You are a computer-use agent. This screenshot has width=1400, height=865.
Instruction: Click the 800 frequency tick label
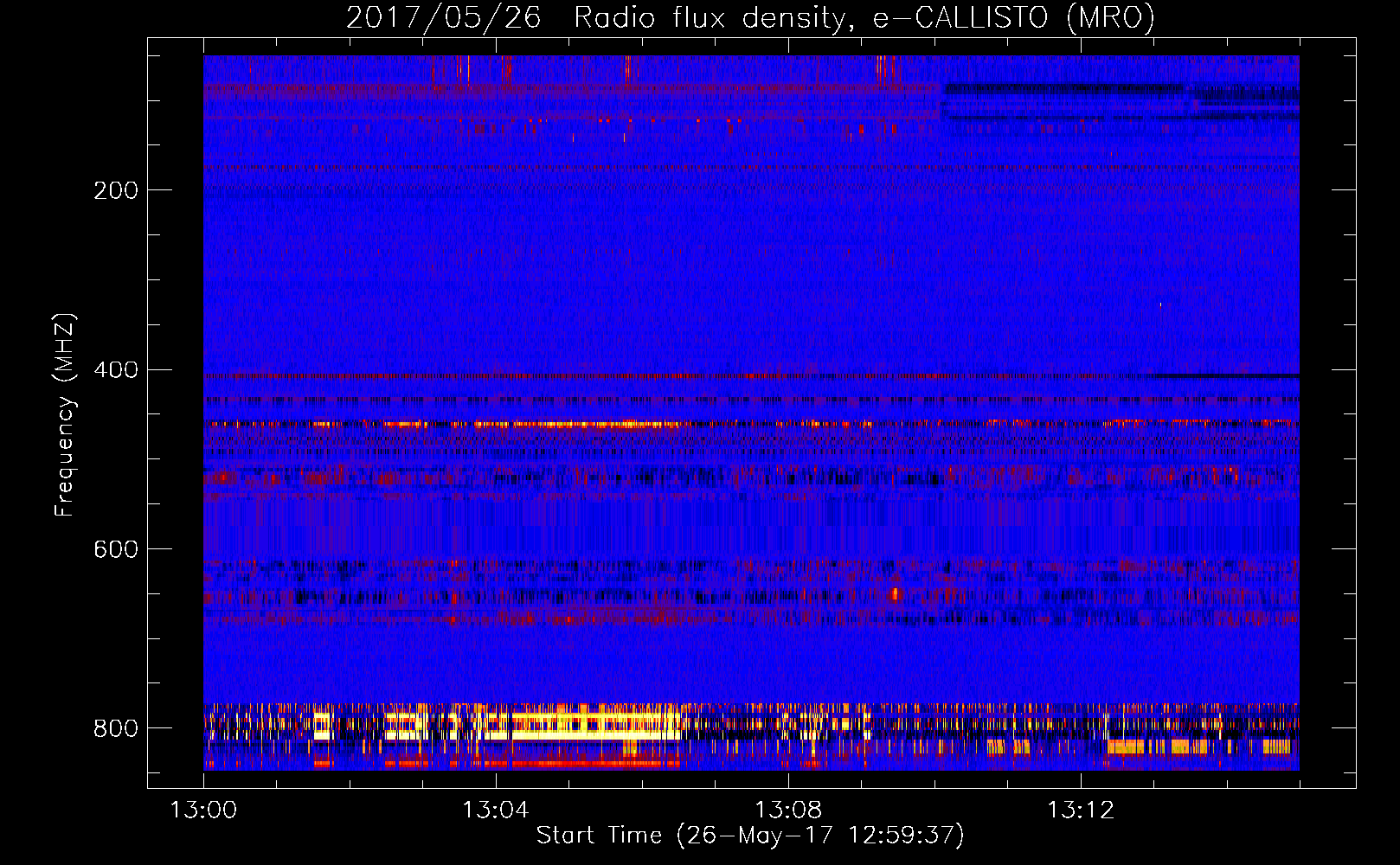tap(116, 728)
